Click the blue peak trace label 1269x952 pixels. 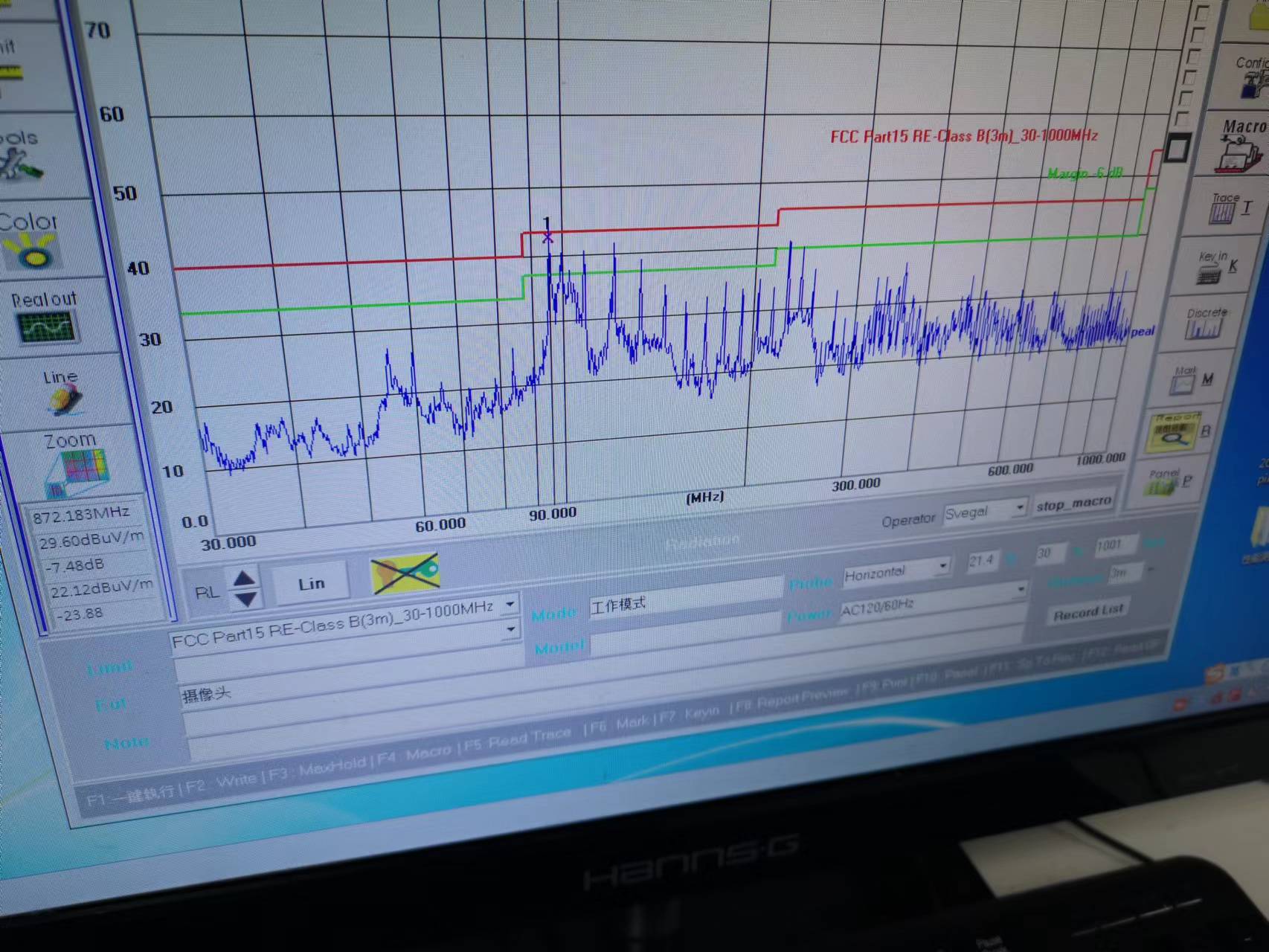(x=1143, y=332)
